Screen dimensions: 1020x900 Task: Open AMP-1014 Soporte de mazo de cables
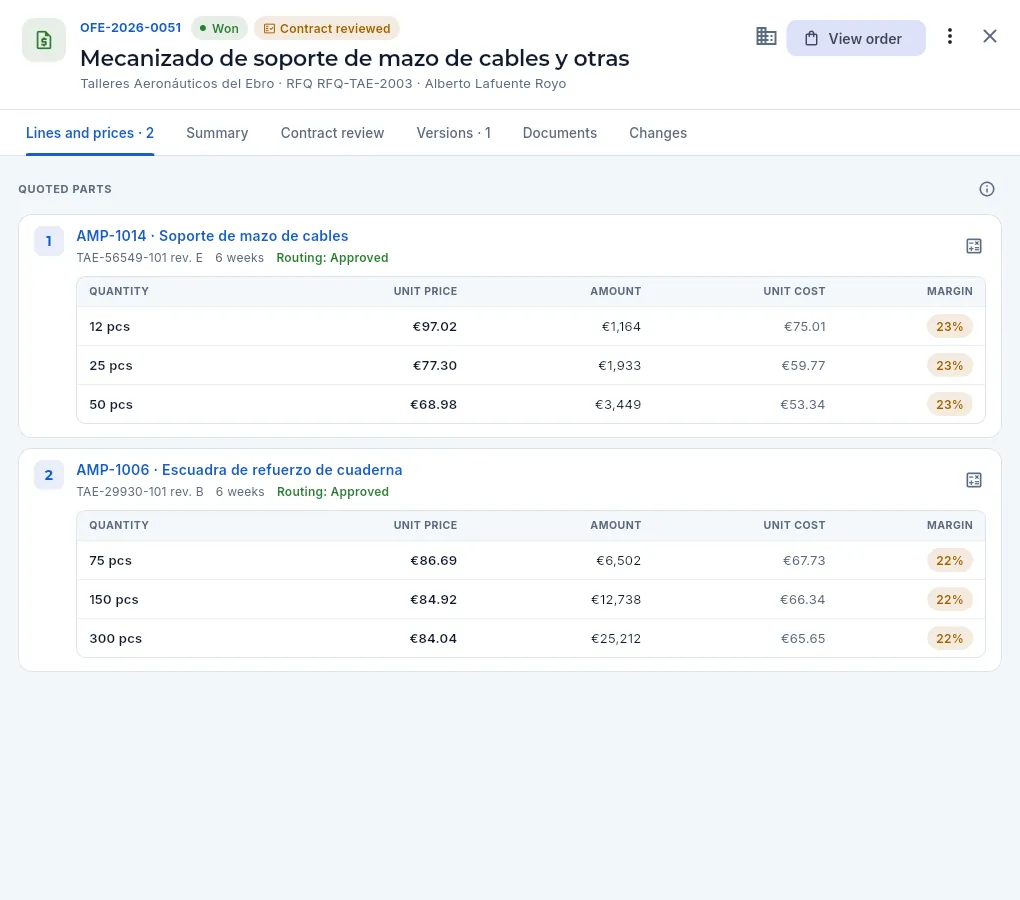(x=212, y=235)
